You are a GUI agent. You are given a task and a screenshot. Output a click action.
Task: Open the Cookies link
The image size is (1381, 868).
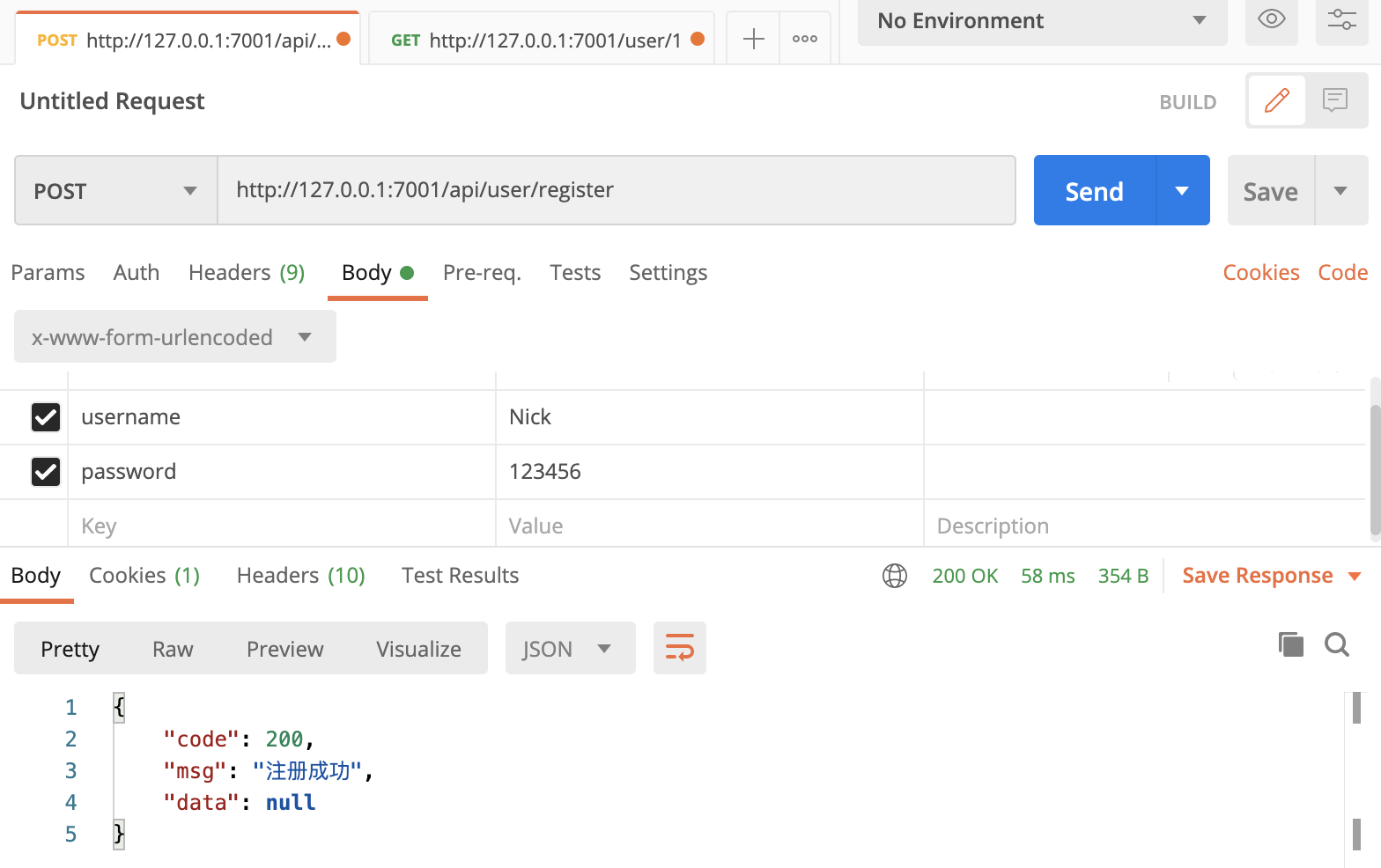point(1261,273)
